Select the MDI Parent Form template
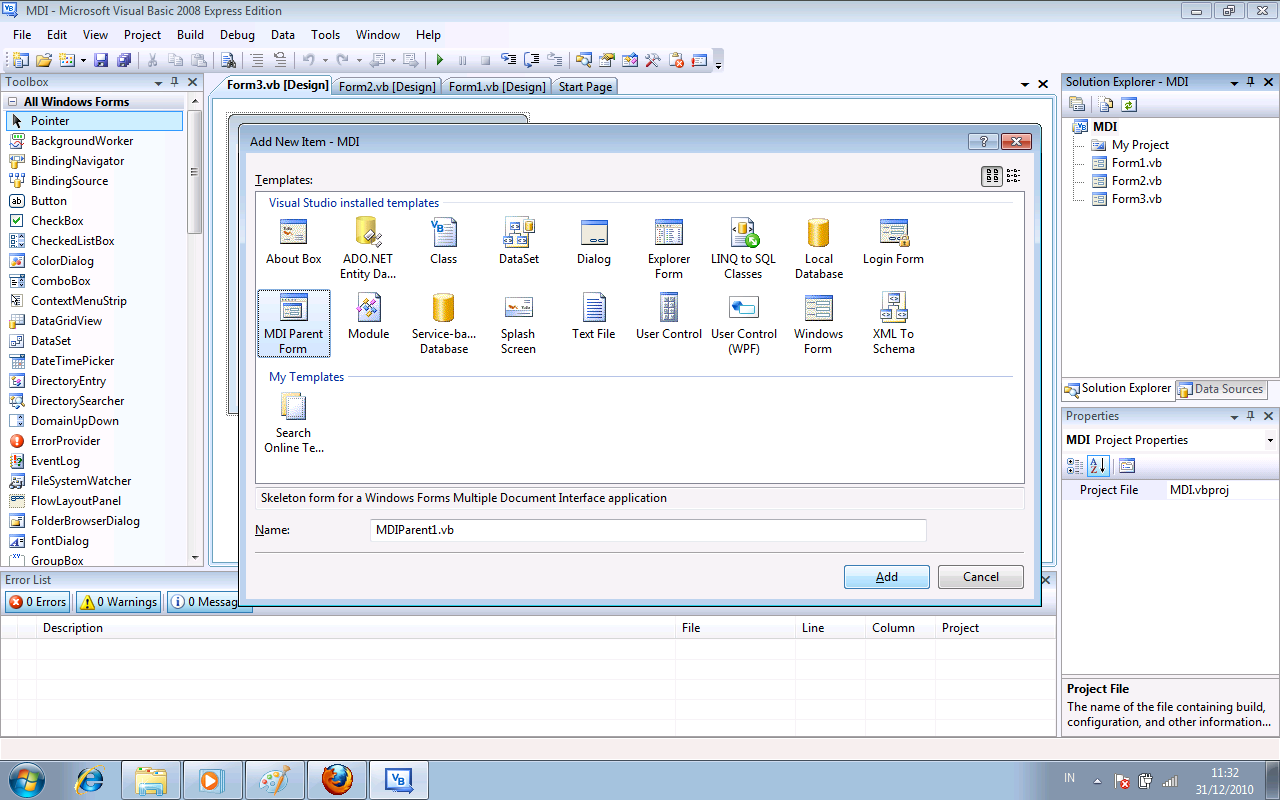This screenshot has height=800, width=1280. point(293,324)
